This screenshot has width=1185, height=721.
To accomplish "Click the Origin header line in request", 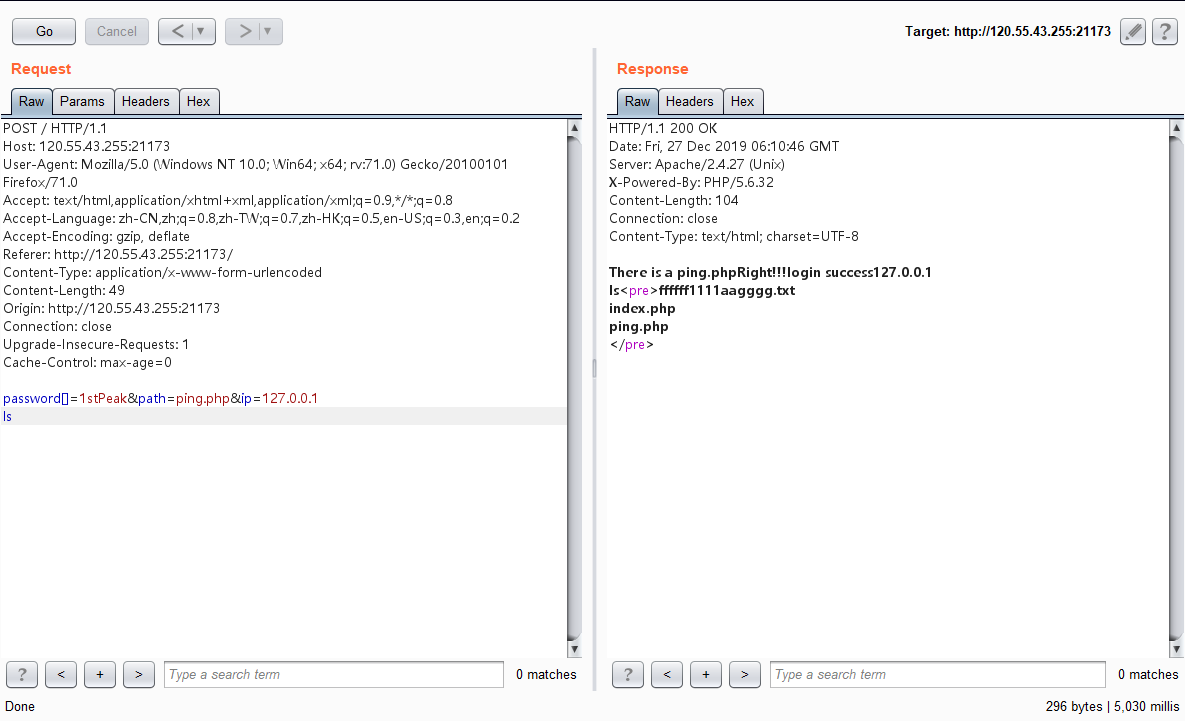I will [112, 308].
